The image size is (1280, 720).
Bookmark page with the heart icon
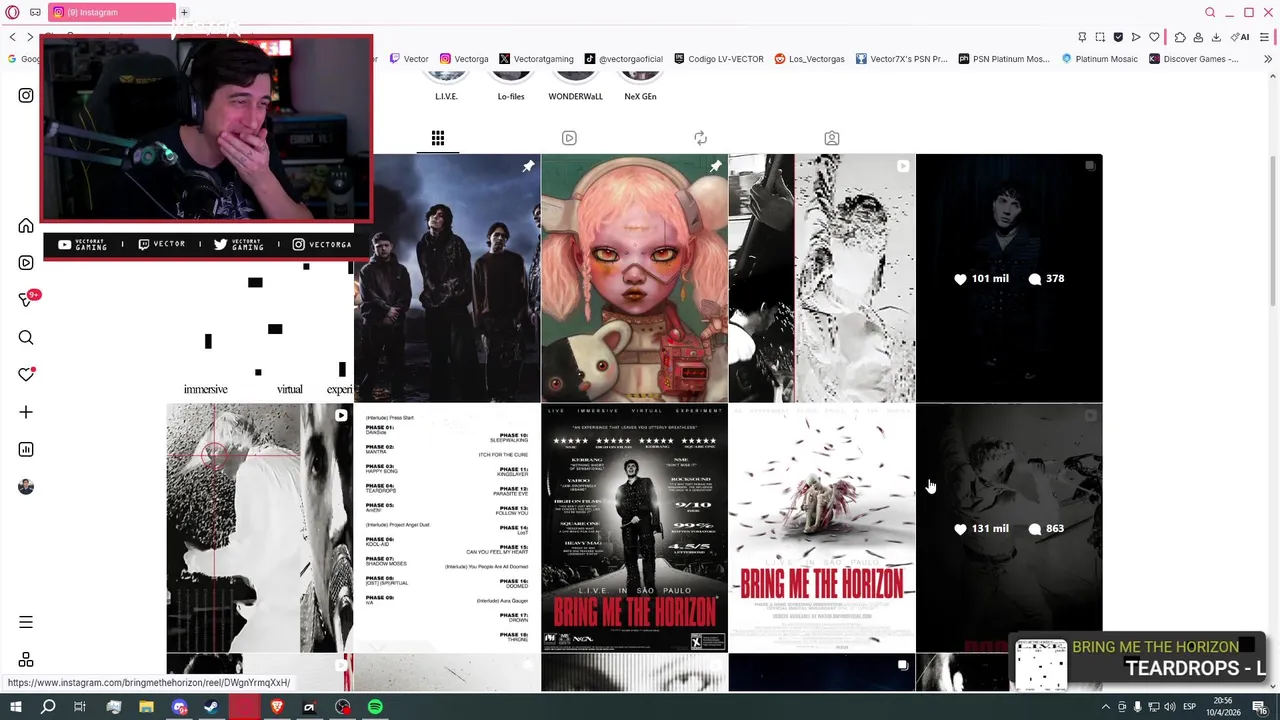pyautogui.click(x=1154, y=37)
